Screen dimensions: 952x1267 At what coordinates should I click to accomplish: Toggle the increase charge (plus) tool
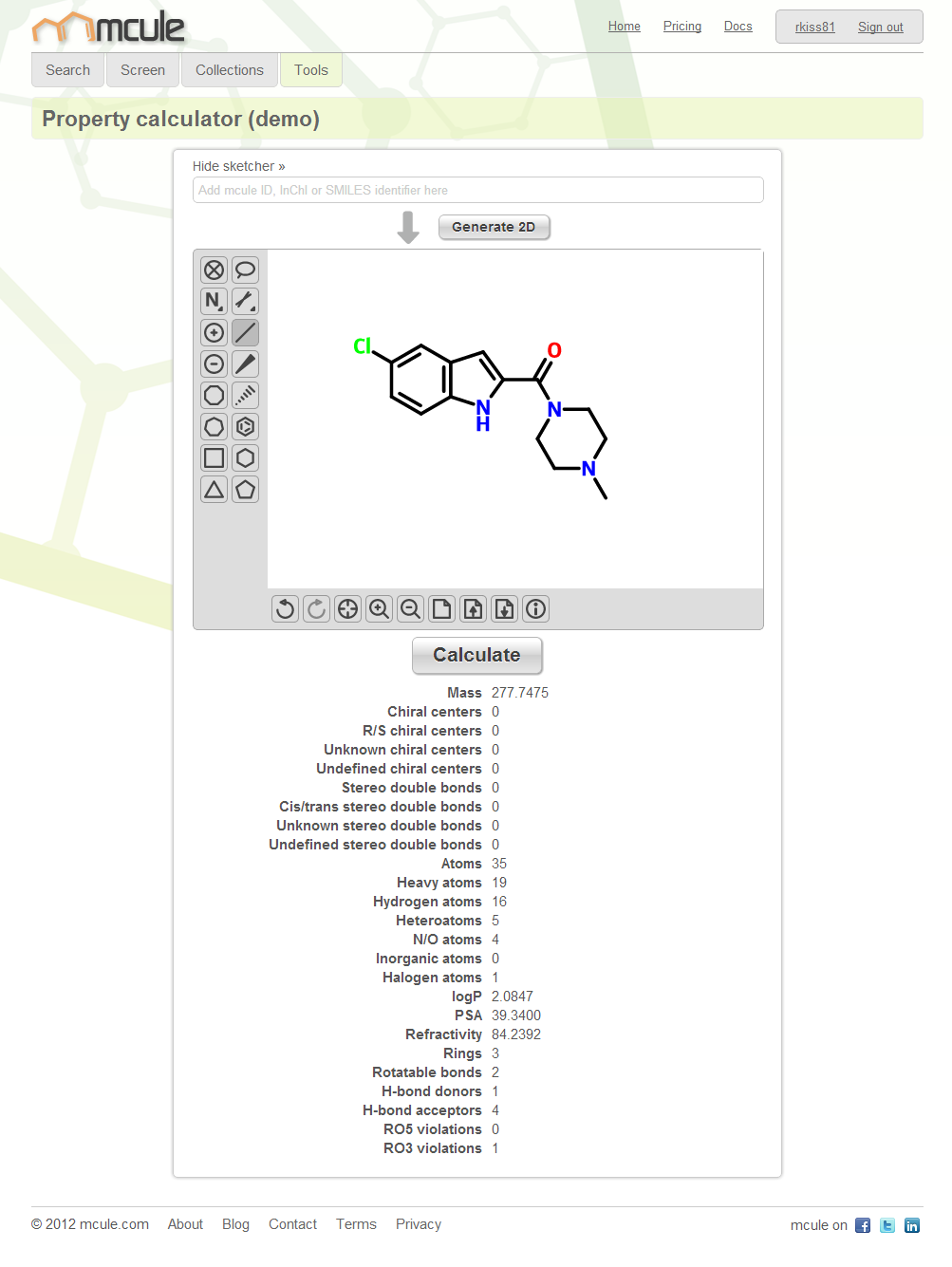pos(215,333)
